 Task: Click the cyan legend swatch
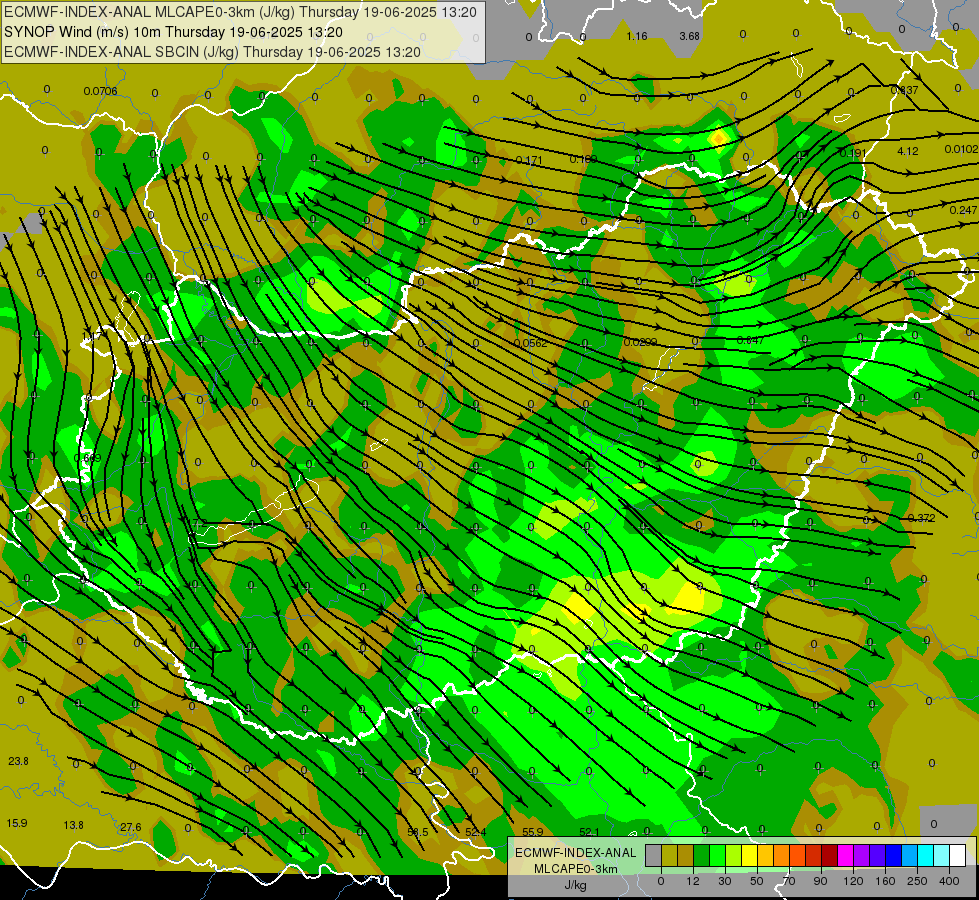pyautogui.click(x=926, y=855)
